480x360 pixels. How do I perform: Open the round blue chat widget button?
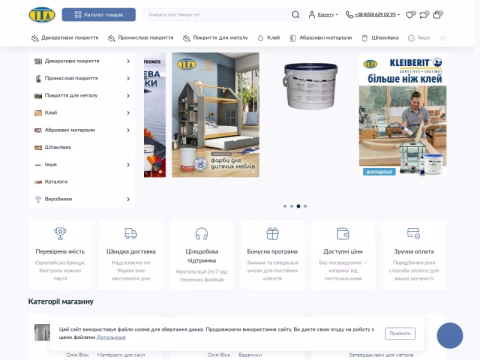[x=450, y=336]
